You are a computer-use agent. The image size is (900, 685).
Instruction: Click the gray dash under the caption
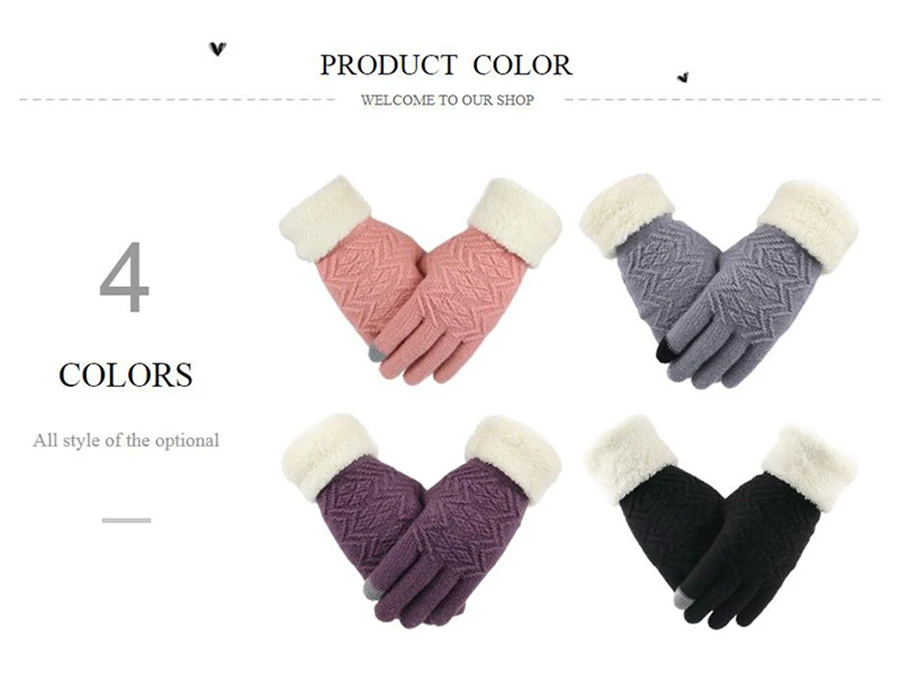(126, 520)
